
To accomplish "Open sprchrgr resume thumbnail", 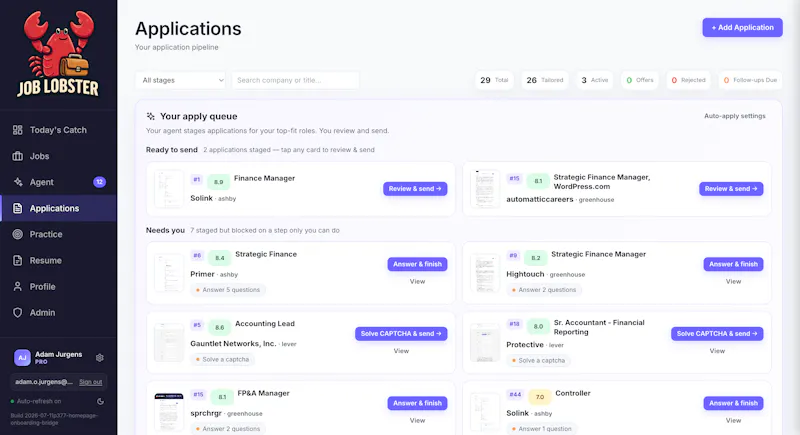I will click(169, 412).
